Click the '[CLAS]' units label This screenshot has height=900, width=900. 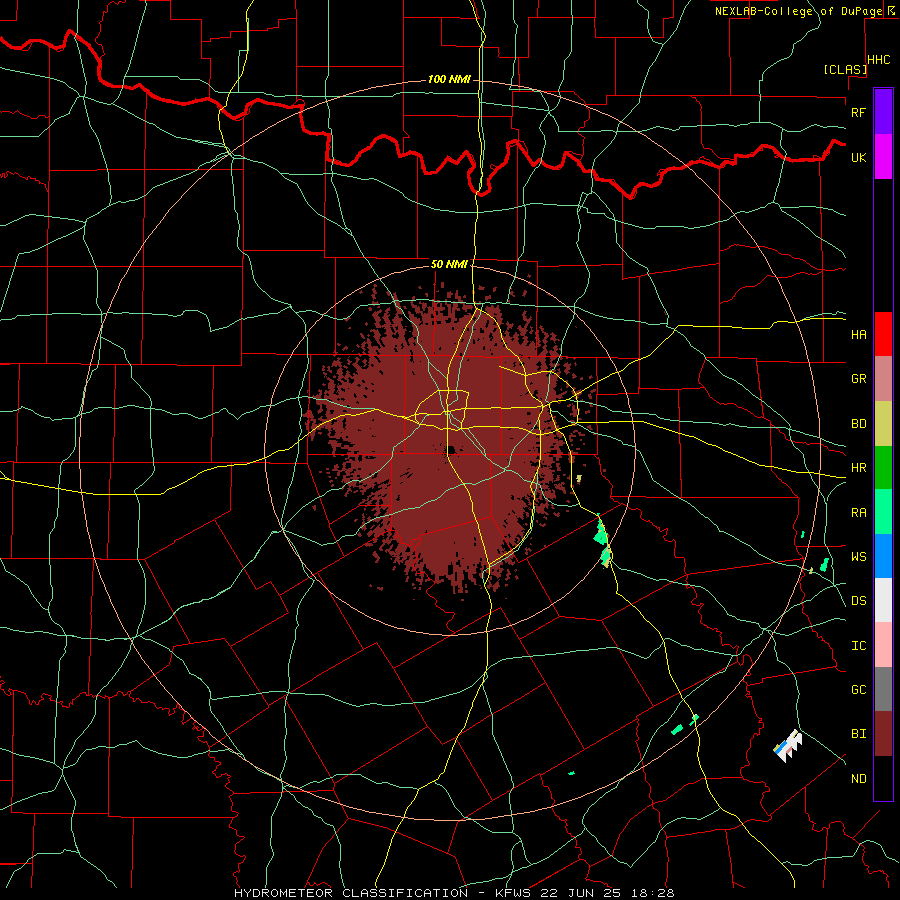click(x=844, y=69)
